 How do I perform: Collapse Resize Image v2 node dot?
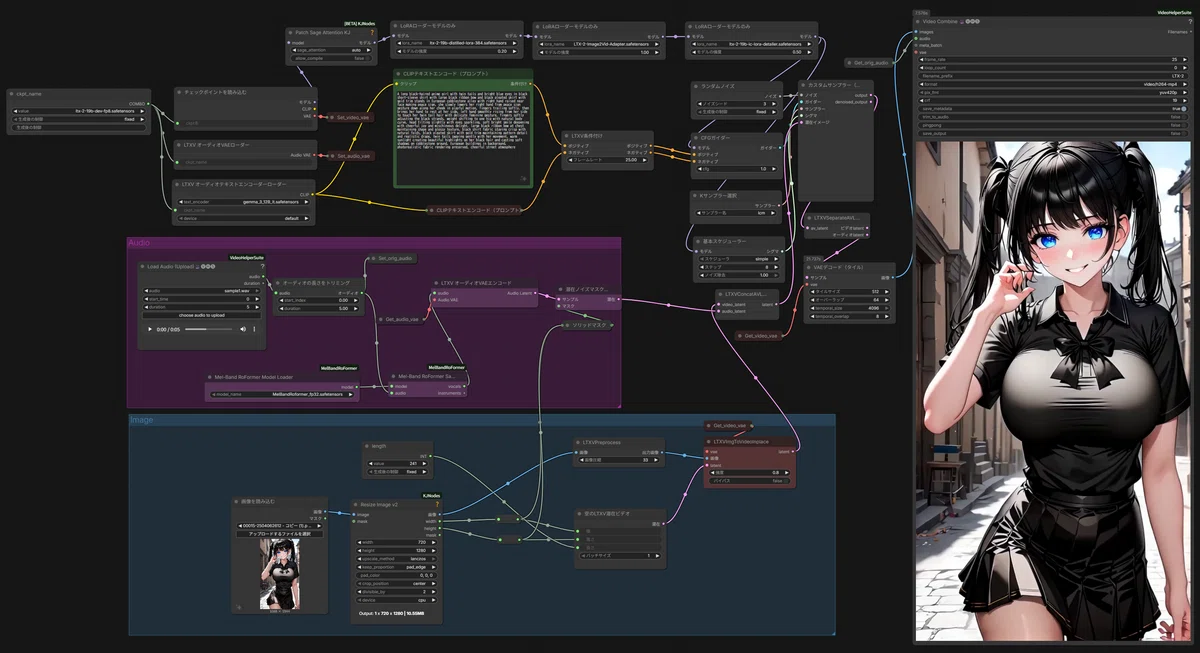pos(355,504)
